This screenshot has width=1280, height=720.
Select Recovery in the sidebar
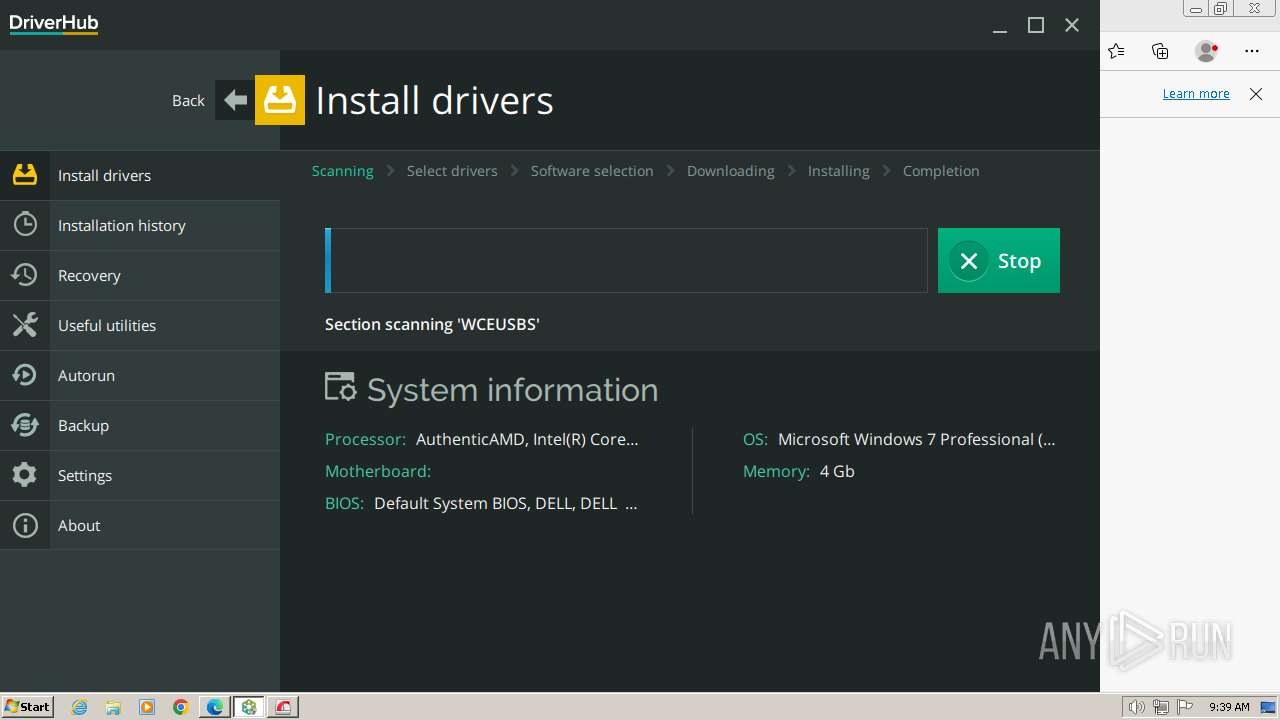140,275
